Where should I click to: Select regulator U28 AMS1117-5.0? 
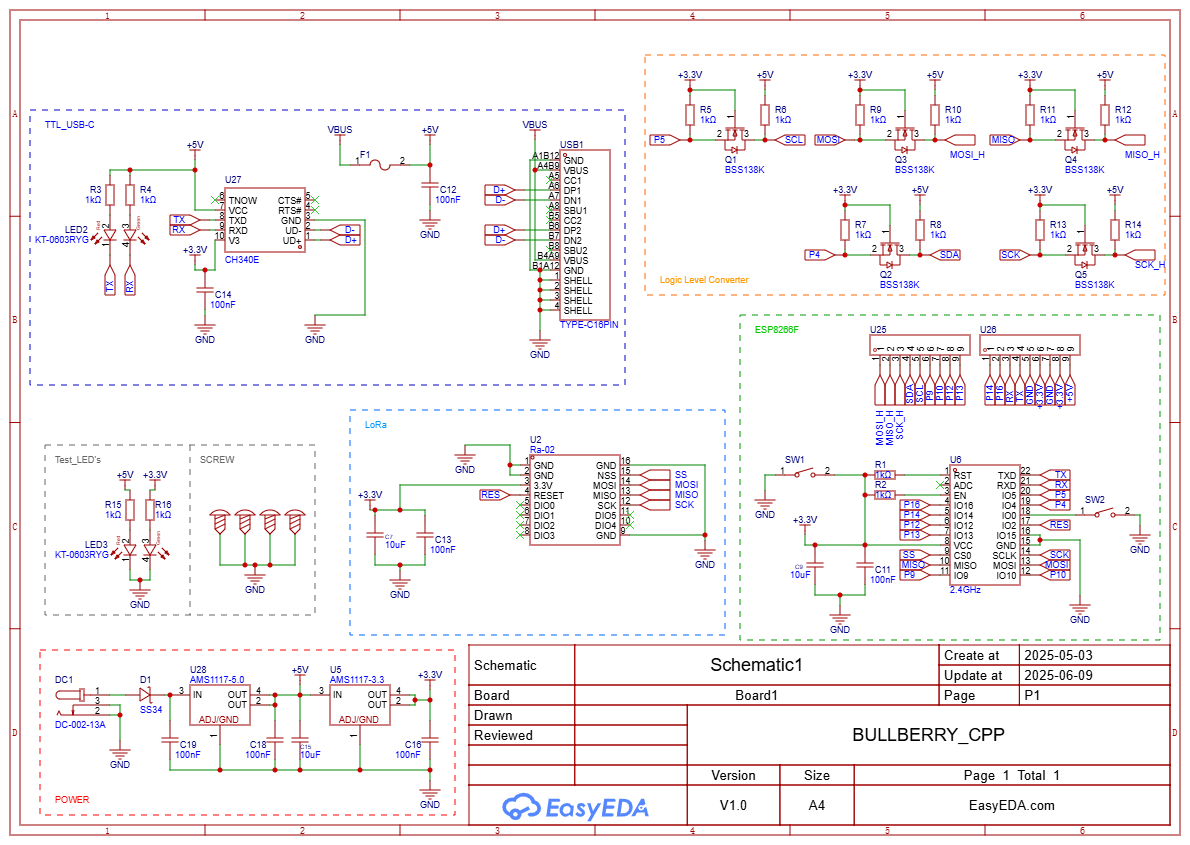pos(220,706)
